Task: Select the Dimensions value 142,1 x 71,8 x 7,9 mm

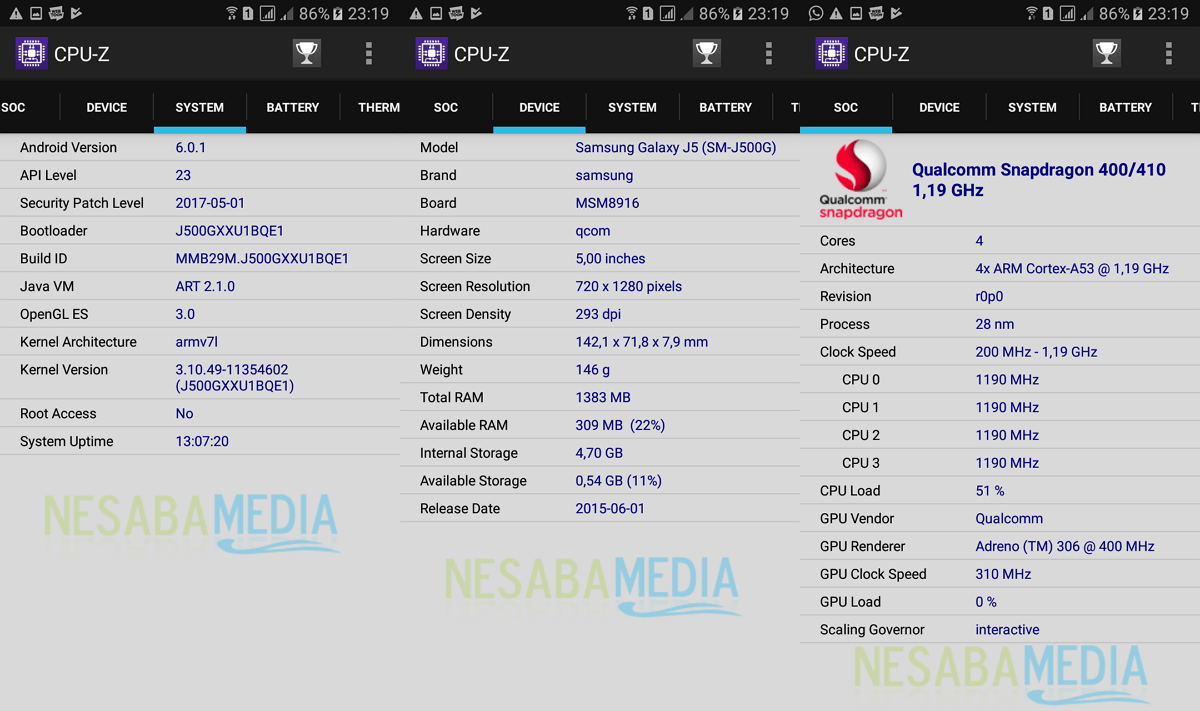Action: tap(642, 342)
